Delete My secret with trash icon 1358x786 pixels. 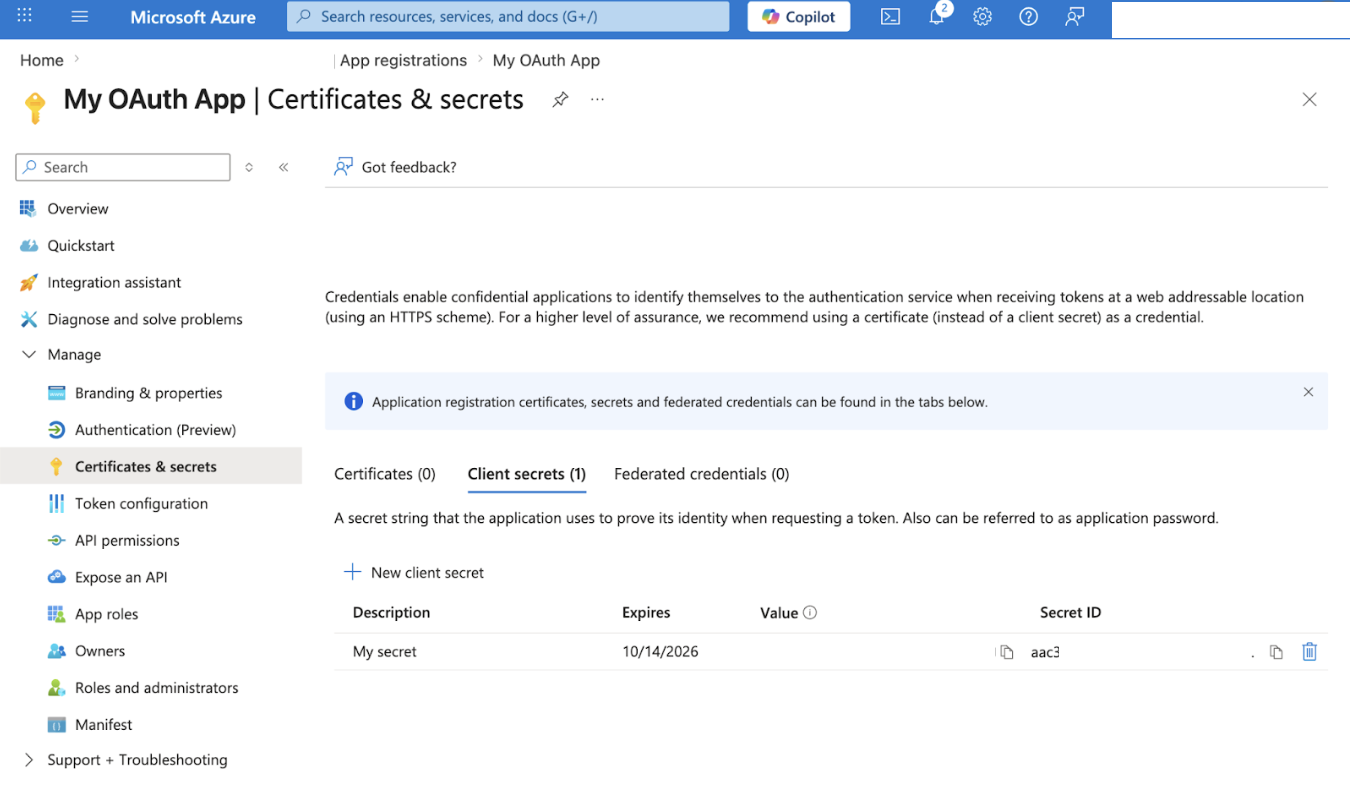(x=1309, y=652)
